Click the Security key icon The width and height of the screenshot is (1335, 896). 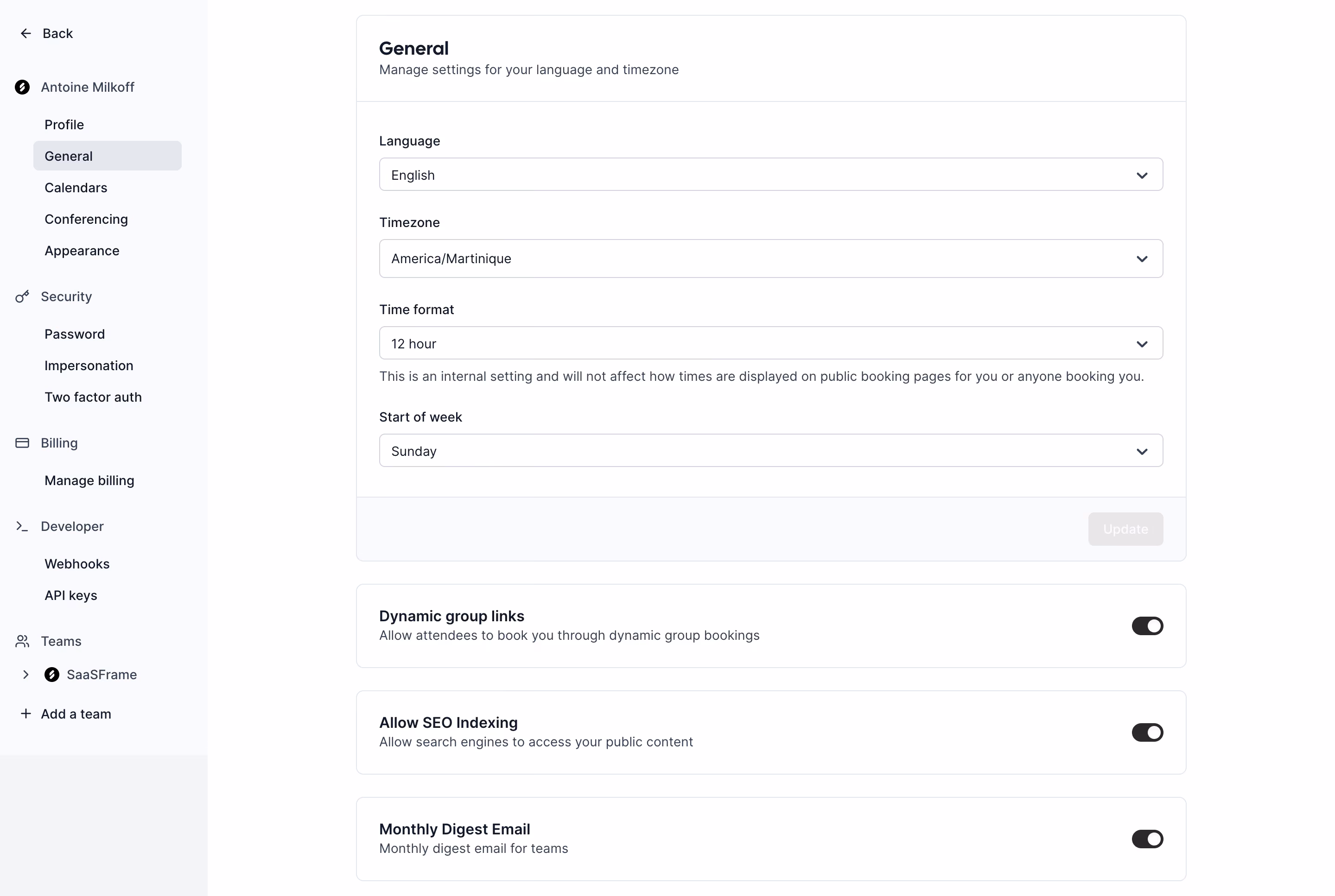click(x=22, y=297)
